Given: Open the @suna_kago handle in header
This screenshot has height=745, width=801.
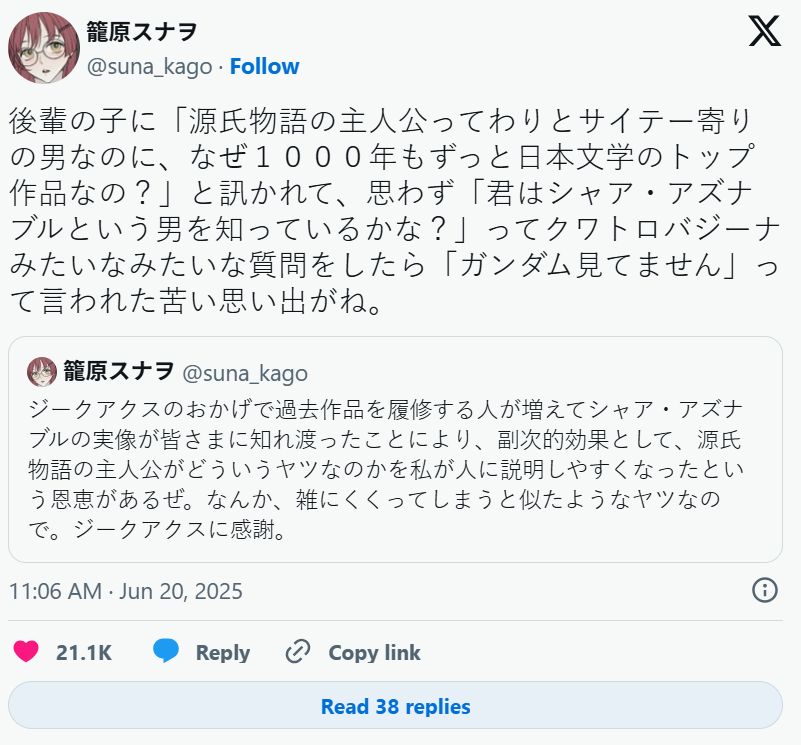Looking at the screenshot, I should click(x=150, y=66).
